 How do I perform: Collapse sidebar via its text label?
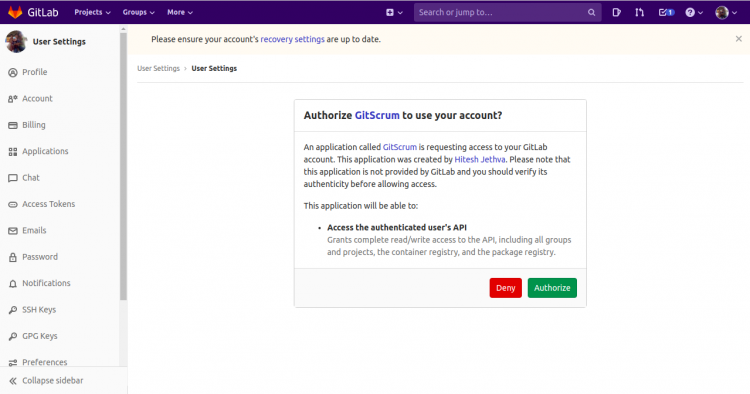point(53,381)
